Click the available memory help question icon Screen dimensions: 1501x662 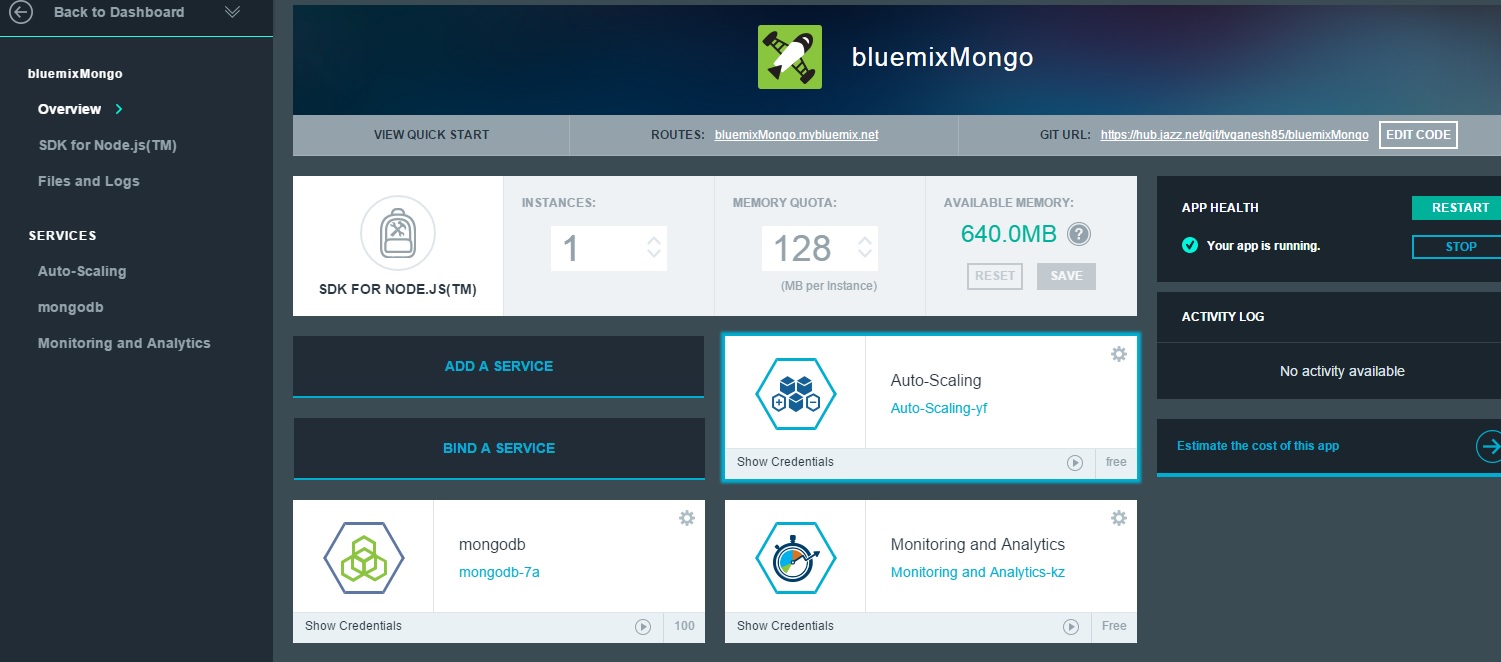point(1078,234)
